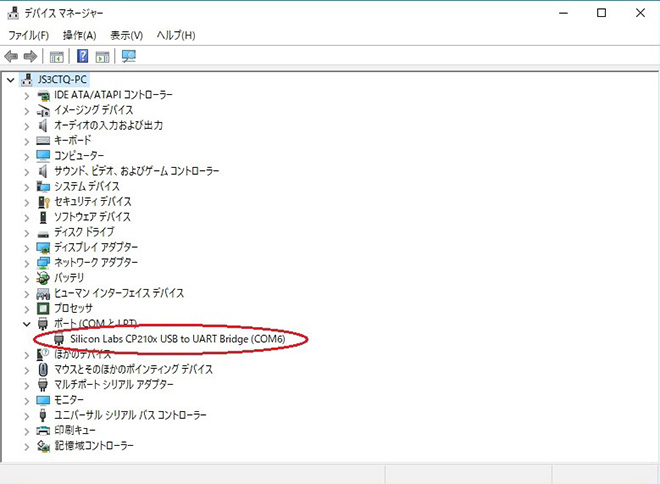Click the プロセッサ chip icon

click(x=43, y=308)
